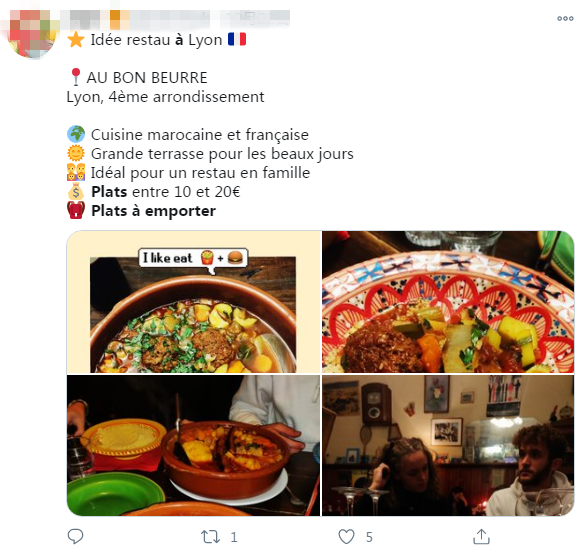Click the retweet arrows icon

coord(210,537)
